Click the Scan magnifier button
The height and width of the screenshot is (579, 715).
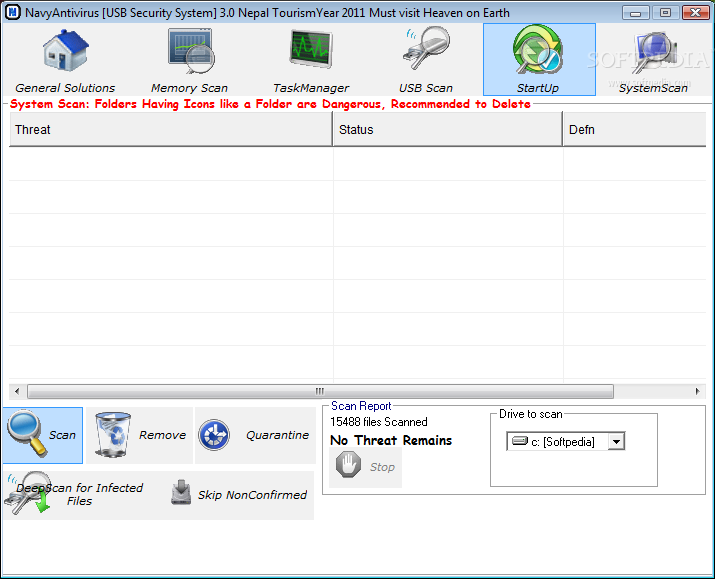pyautogui.click(x=43, y=435)
